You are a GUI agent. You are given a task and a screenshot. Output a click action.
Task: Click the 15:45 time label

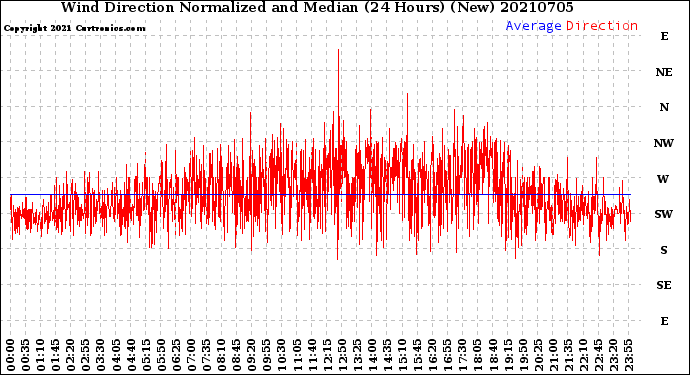click(x=417, y=355)
